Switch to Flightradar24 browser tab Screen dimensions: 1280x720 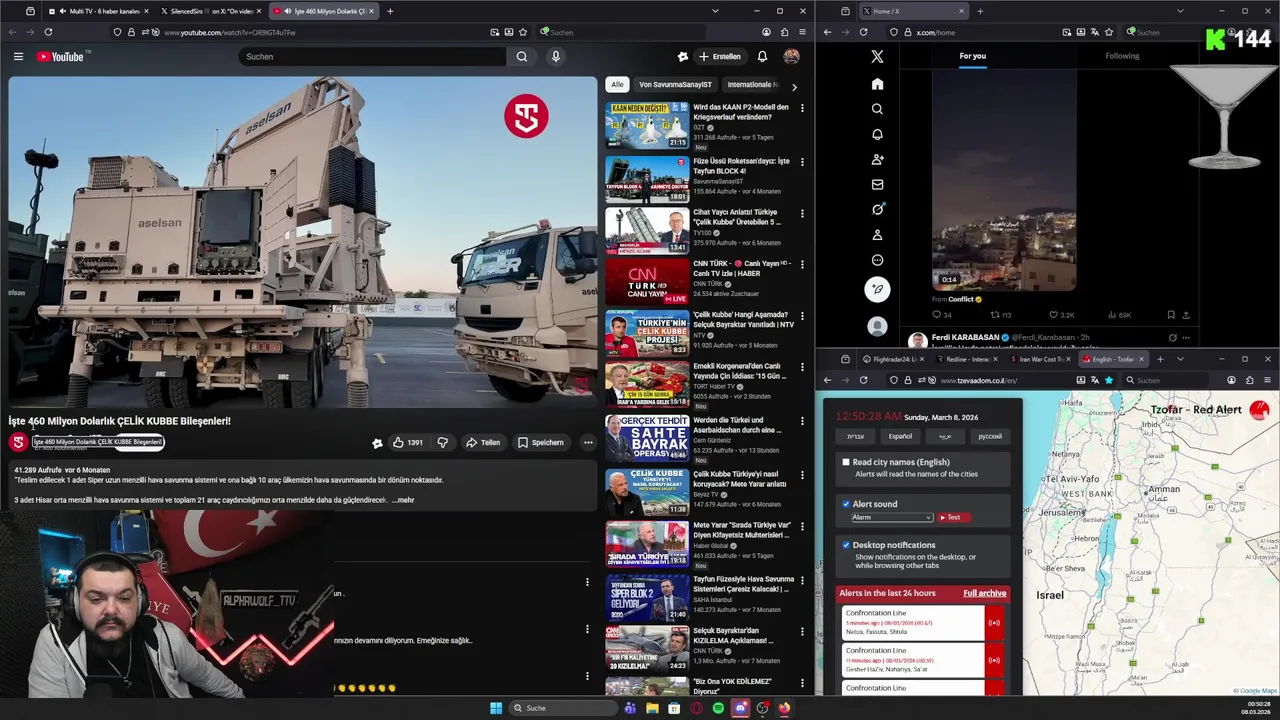(894, 359)
